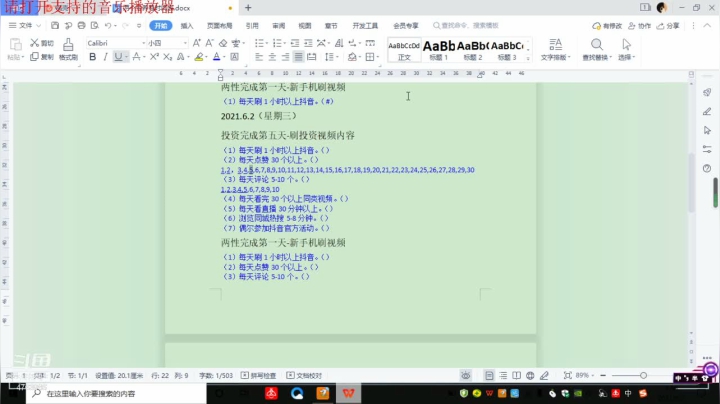This screenshot has height=404, width=720.
Task: Click the Character Border icon
Action: [x=235, y=56]
